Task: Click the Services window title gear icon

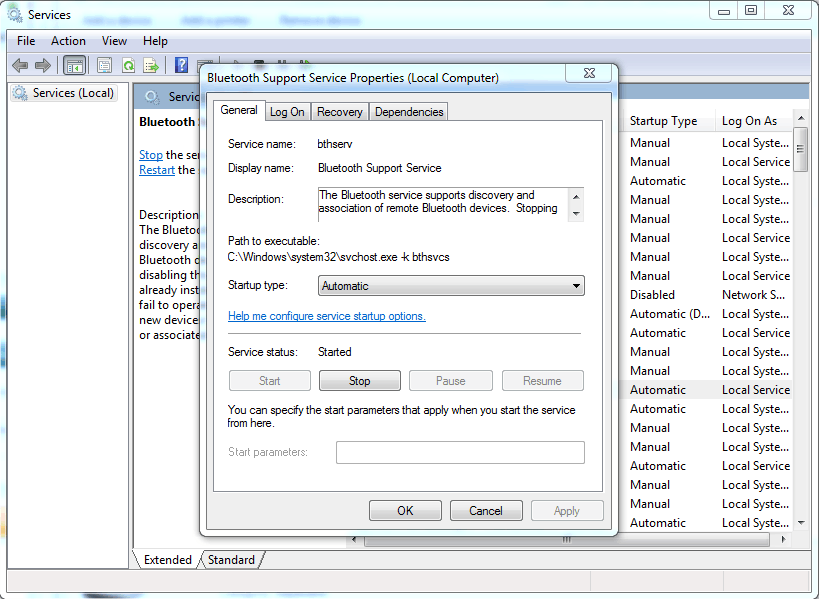Action: 15,14
